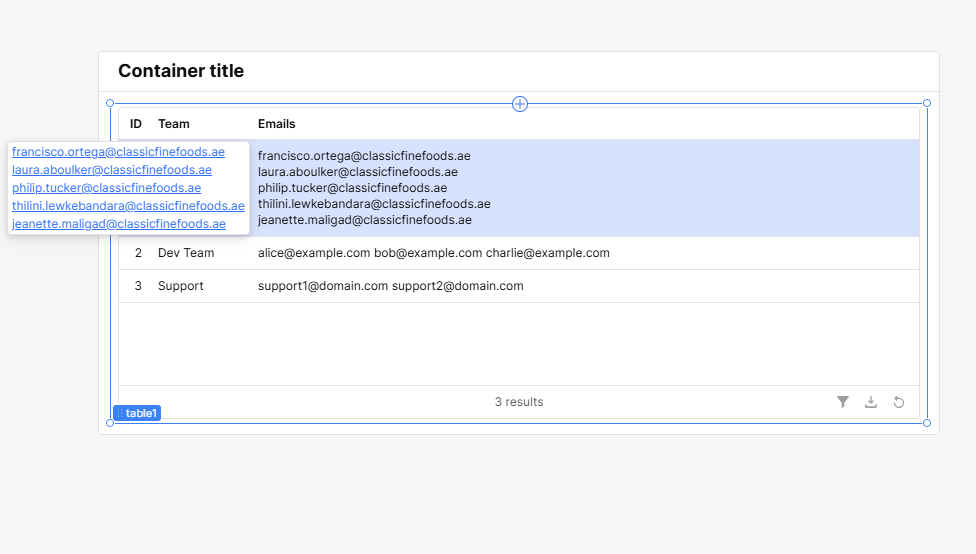This screenshot has height=554, width=976.
Task: Click the top-left resize handle of table1
Action: pyautogui.click(x=110, y=103)
